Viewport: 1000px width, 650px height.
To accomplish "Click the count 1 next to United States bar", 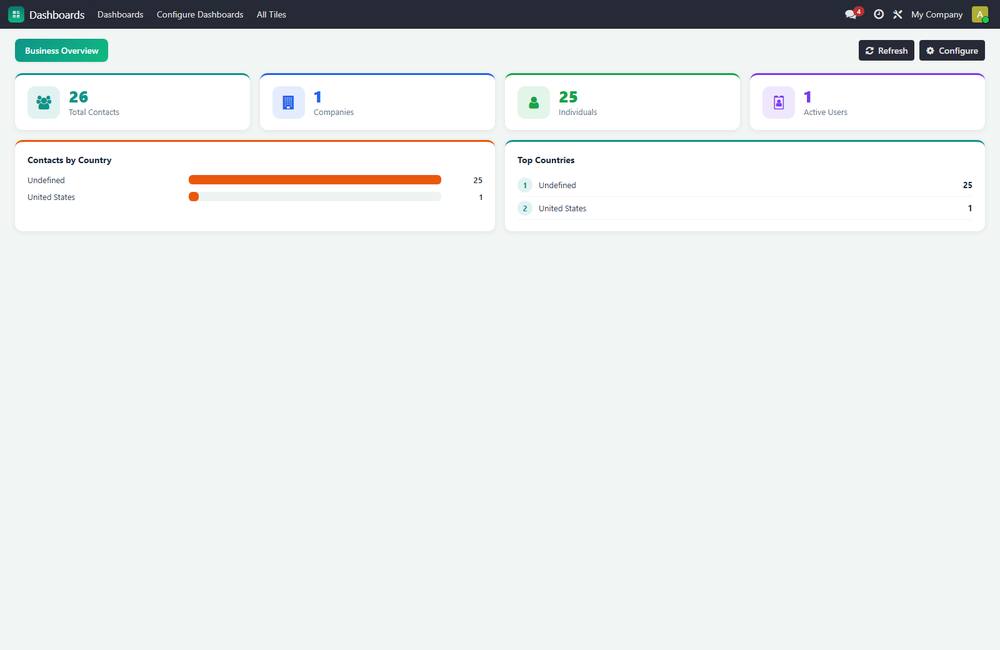I will [x=480, y=197].
